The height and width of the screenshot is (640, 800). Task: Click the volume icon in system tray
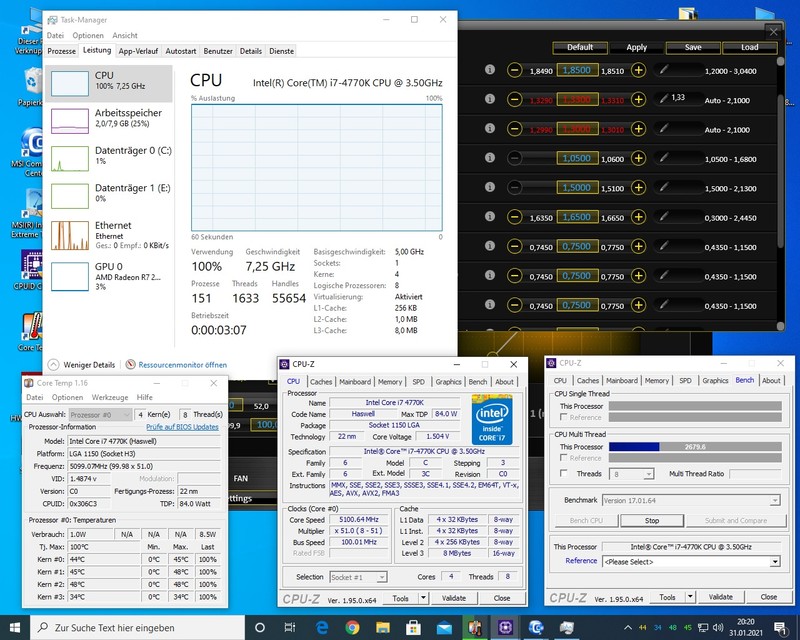pos(718,627)
